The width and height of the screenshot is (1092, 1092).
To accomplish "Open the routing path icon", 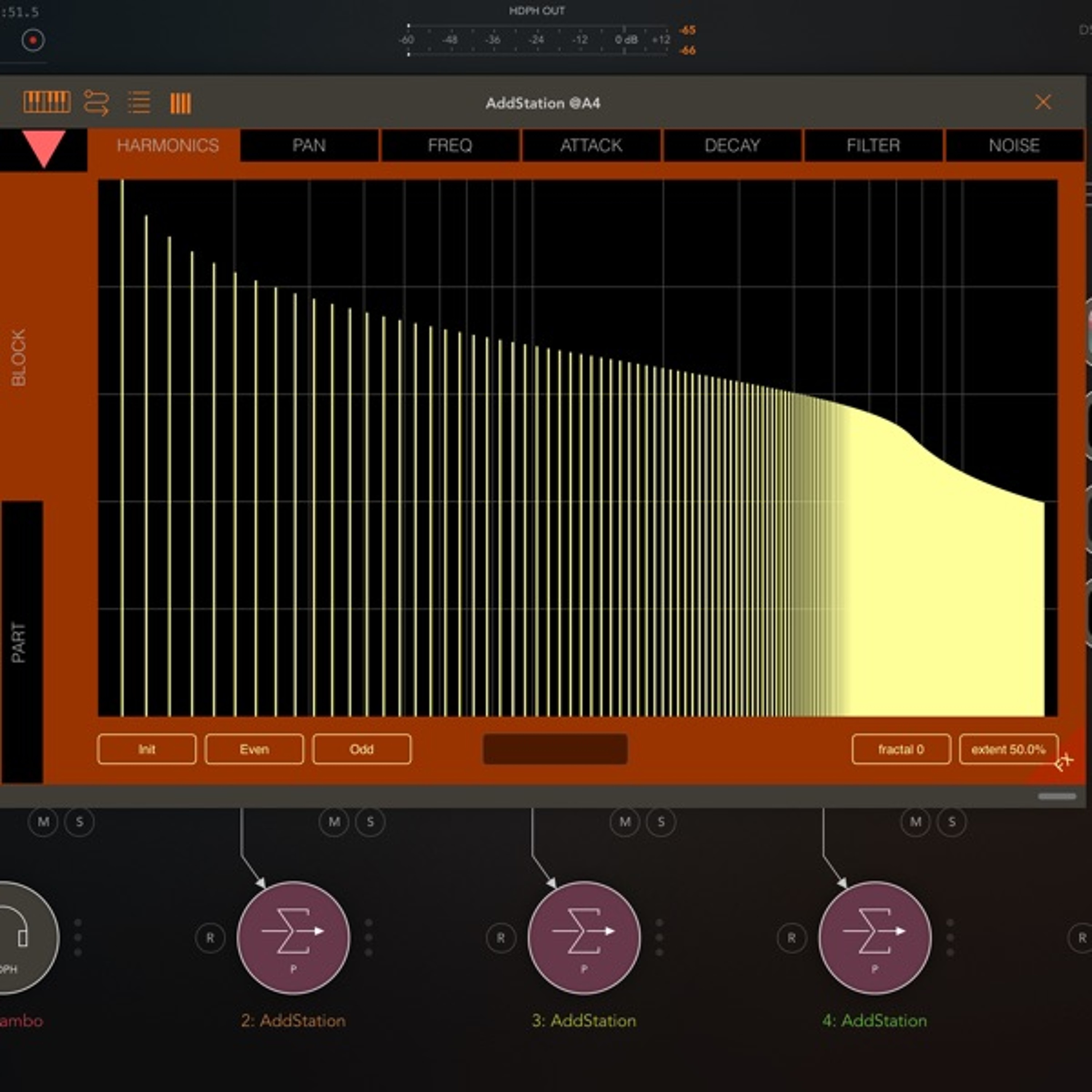I will [96, 103].
